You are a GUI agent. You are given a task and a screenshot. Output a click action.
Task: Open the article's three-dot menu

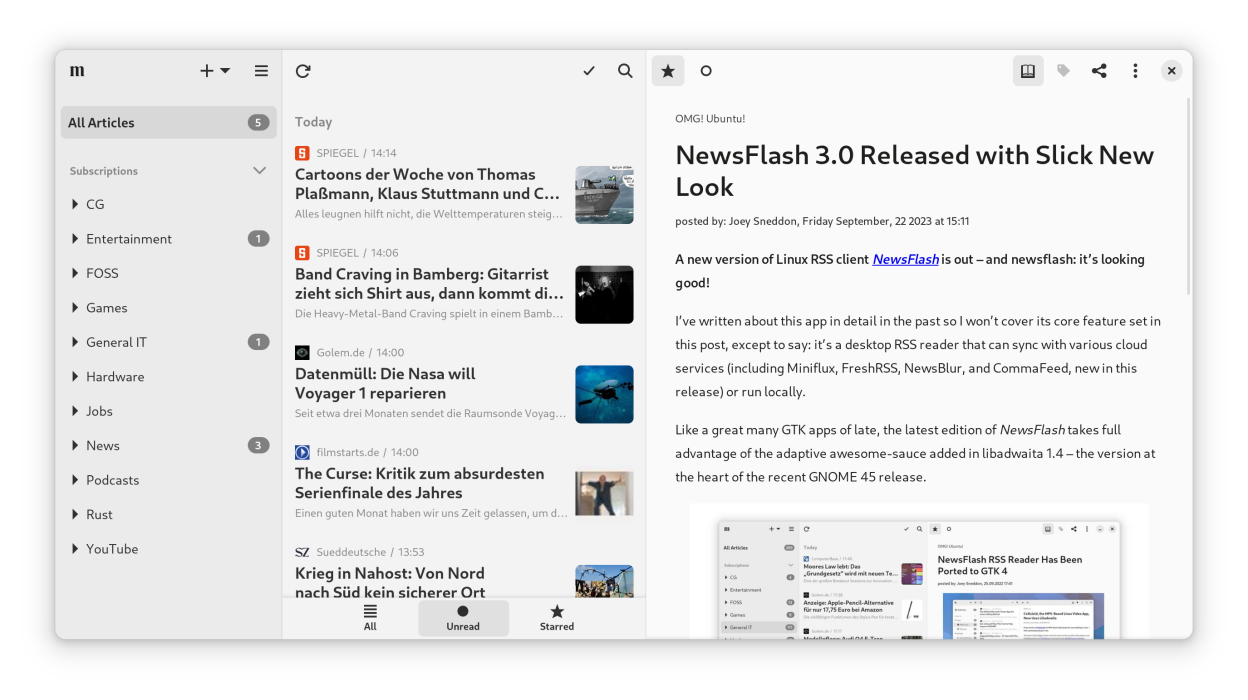pos(1135,71)
